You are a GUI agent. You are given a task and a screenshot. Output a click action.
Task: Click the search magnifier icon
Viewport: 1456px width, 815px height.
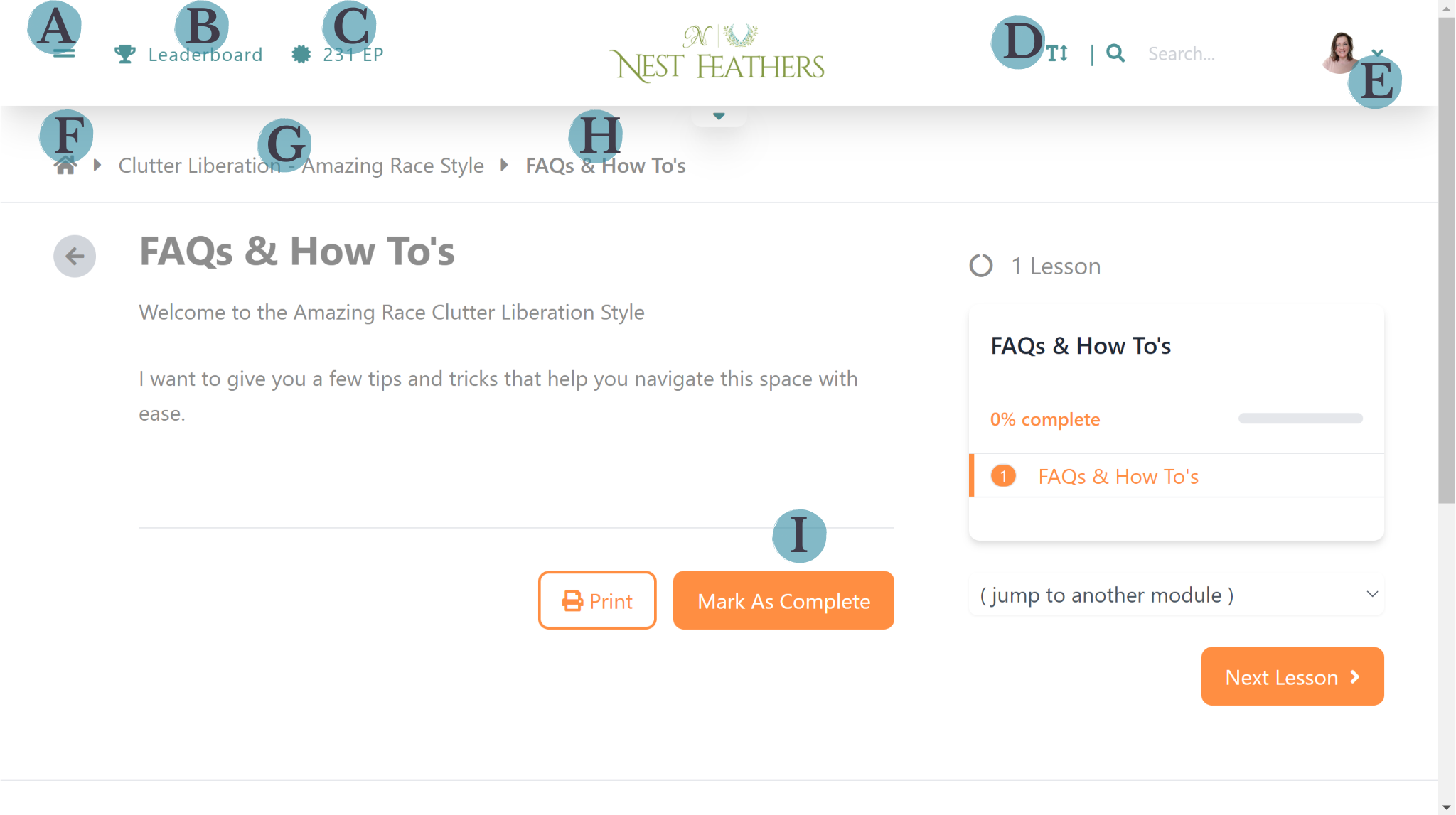[x=1115, y=53]
